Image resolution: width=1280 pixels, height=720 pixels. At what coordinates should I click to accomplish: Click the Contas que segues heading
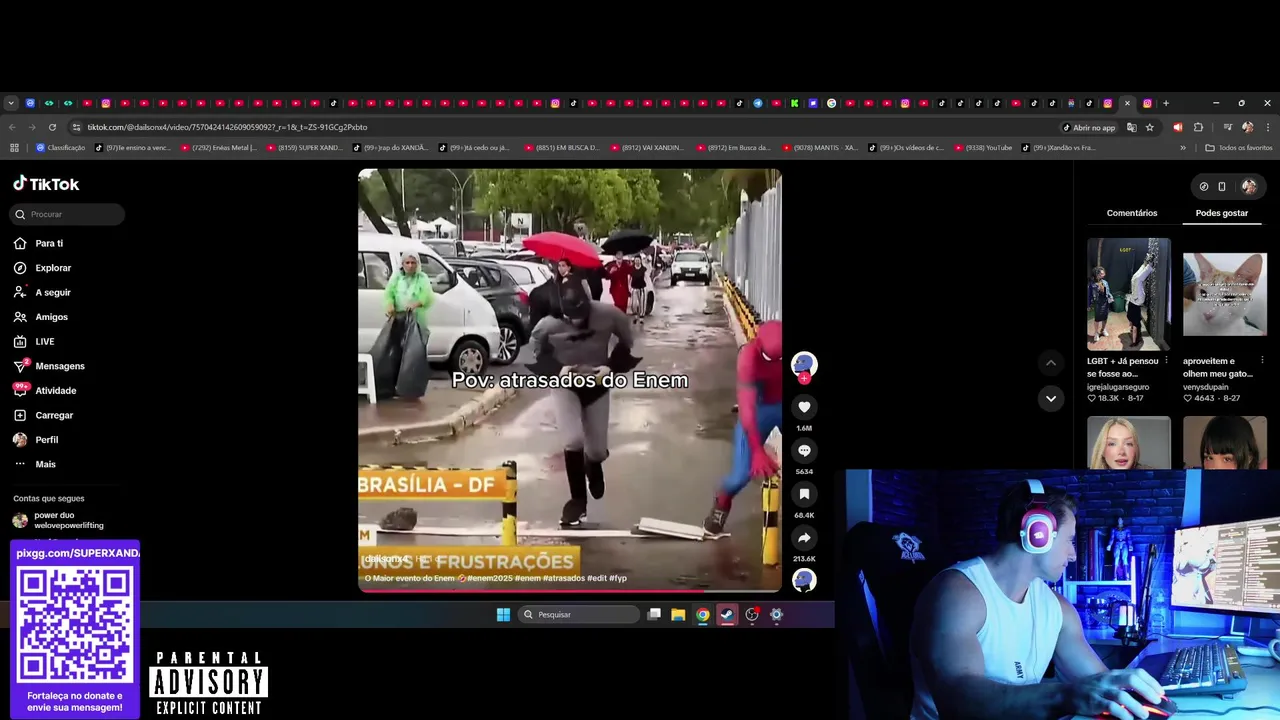point(49,498)
